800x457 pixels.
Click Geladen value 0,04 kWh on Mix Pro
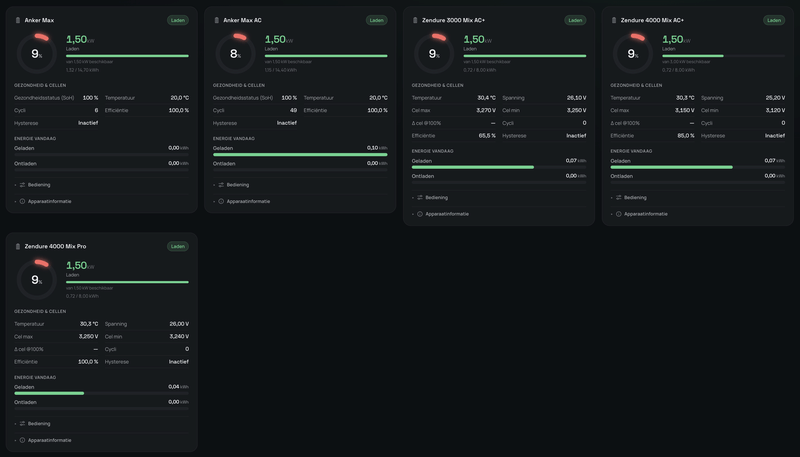178,387
